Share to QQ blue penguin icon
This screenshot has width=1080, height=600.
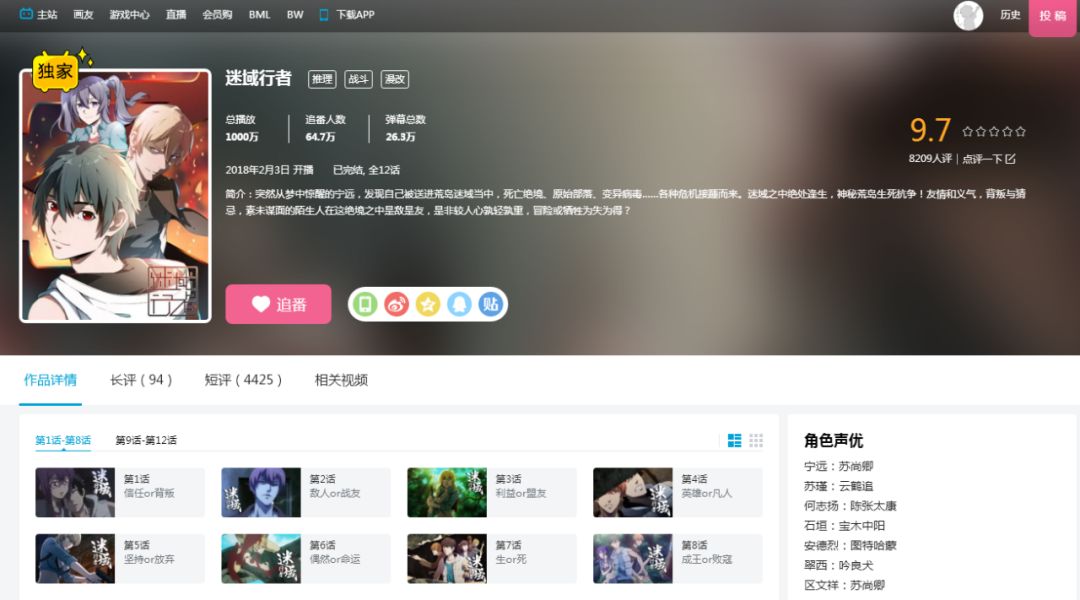pos(459,304)
